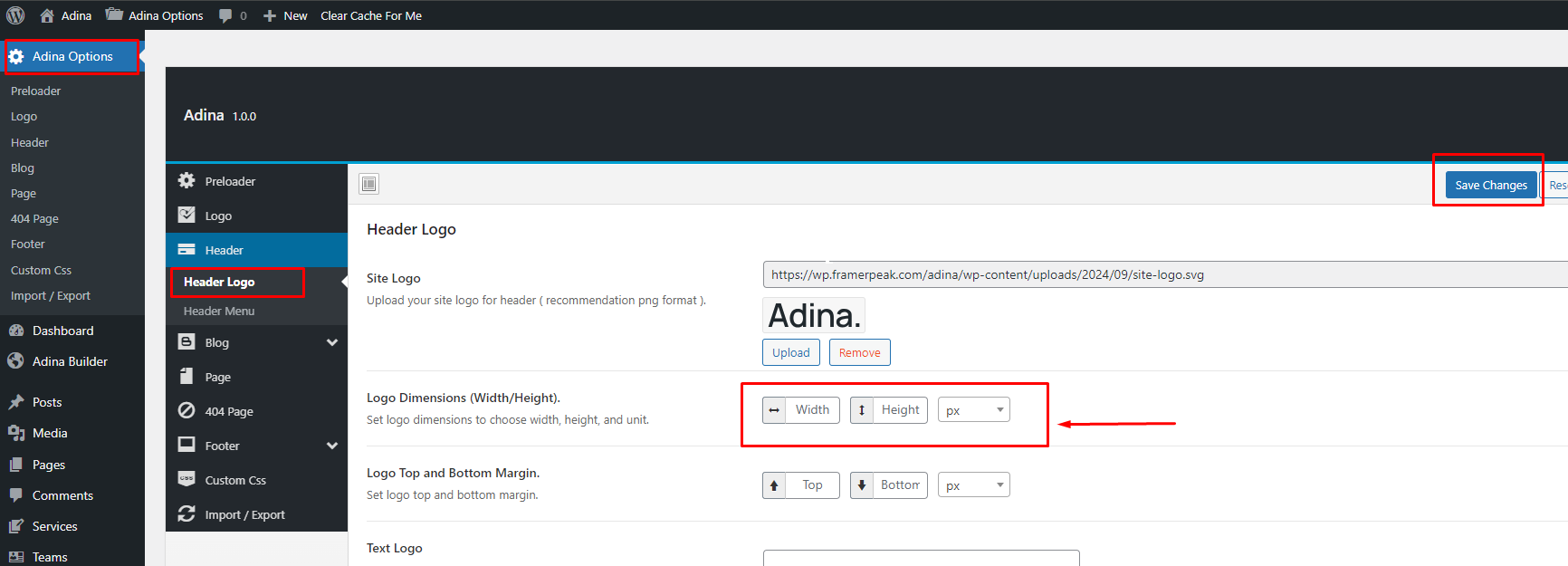This screenshot has height=566, width=1568.
Task: Click the Comments icon in sidebar
Action: pyautogui.click(x=16, y=495)
